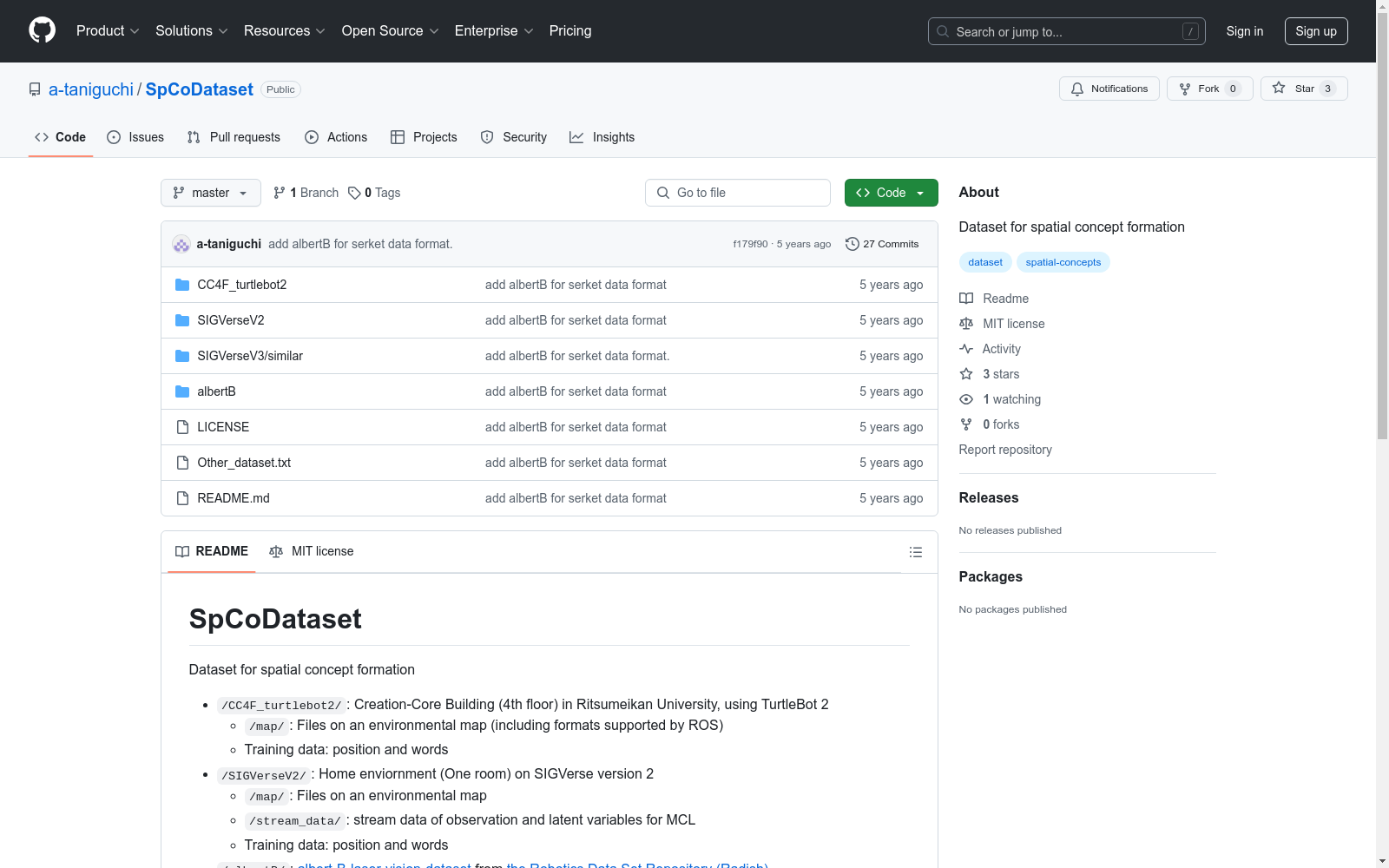The image size is (1389, 868).
Task: Click the Star count badge showing 3
Action: pos(1327,89)
